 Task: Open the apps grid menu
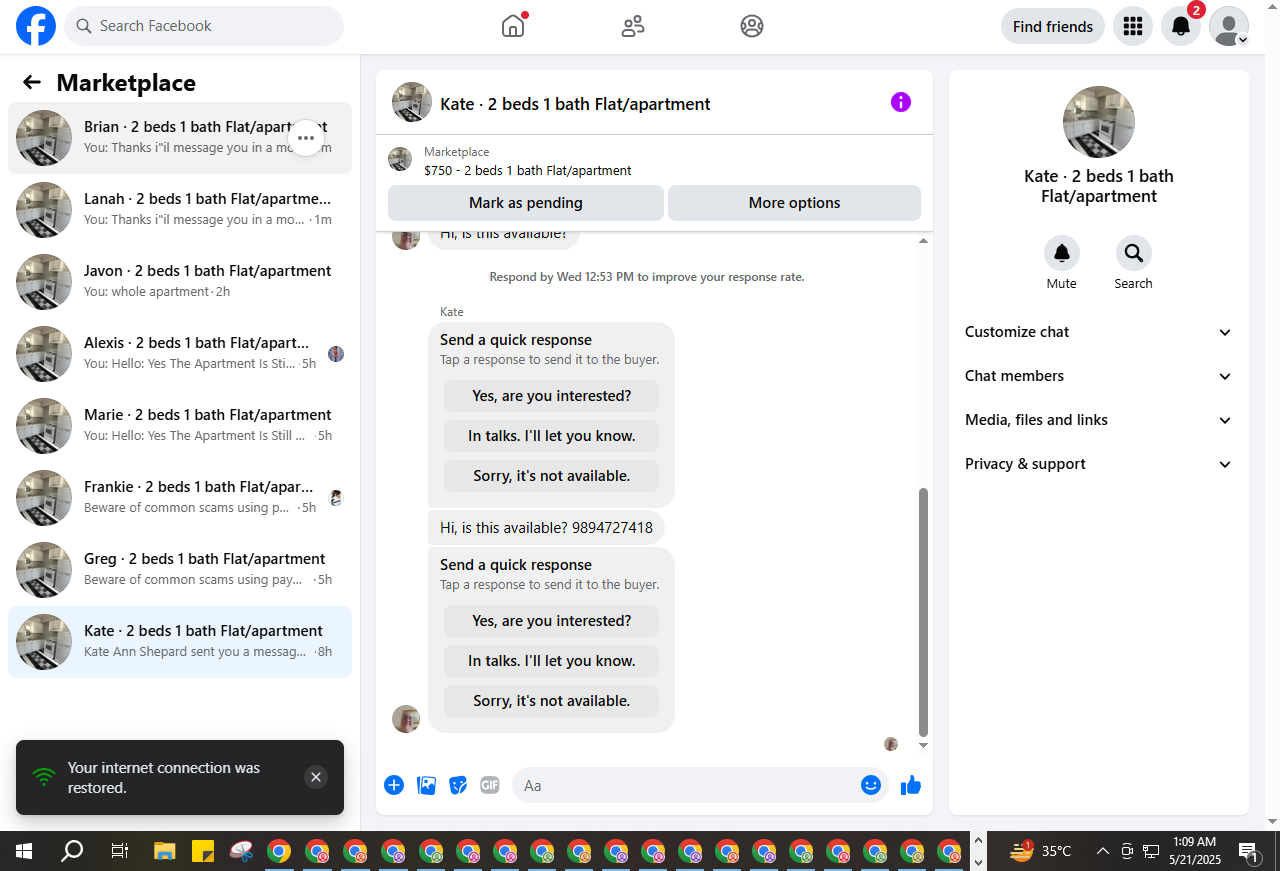pyautogui.click(x=1133, y=26)
